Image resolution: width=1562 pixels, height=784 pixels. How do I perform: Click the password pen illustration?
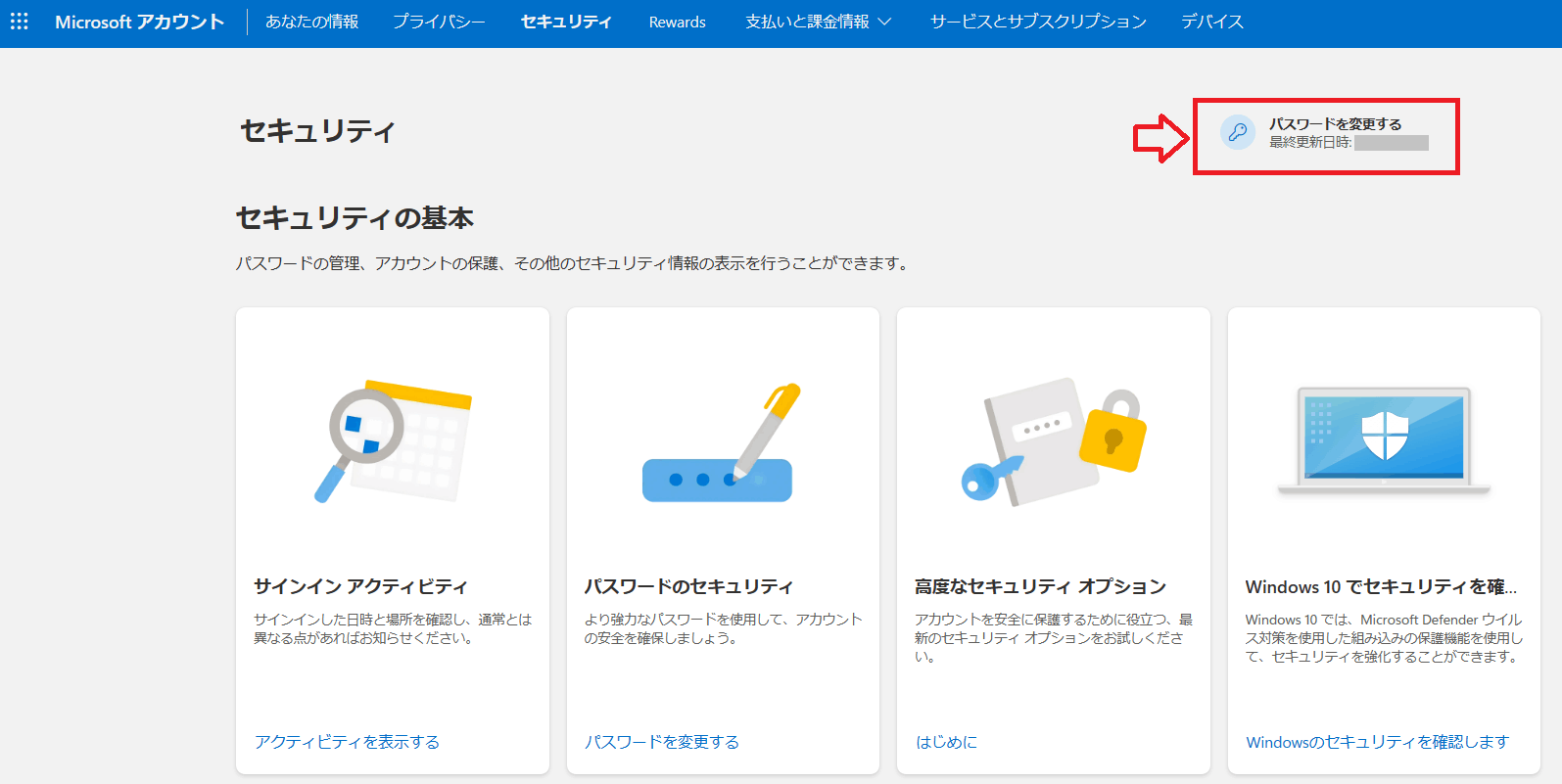click(x=722, y=442)
